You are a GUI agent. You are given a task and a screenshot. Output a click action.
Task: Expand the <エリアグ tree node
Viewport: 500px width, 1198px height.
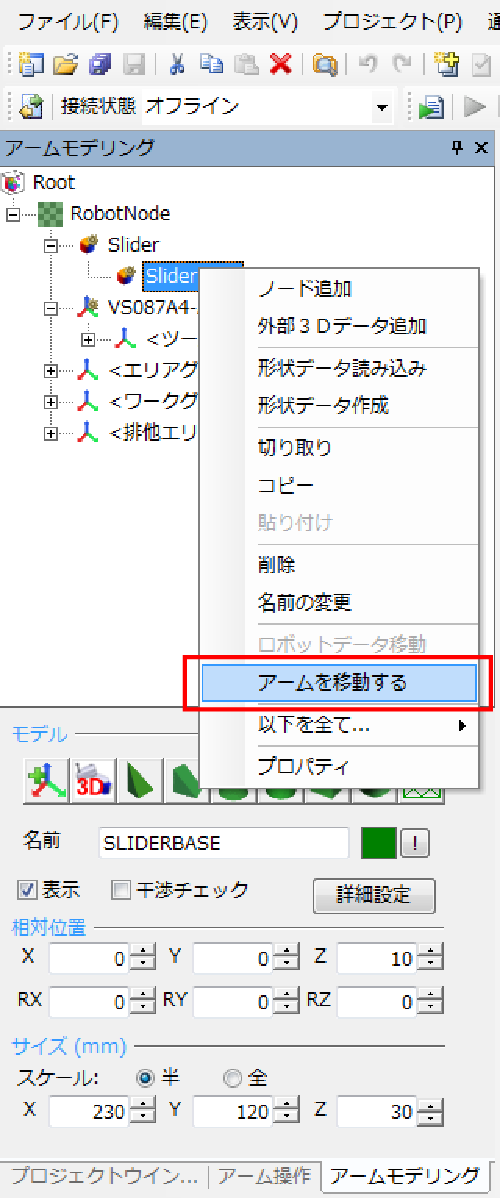(x=51, y=371)
